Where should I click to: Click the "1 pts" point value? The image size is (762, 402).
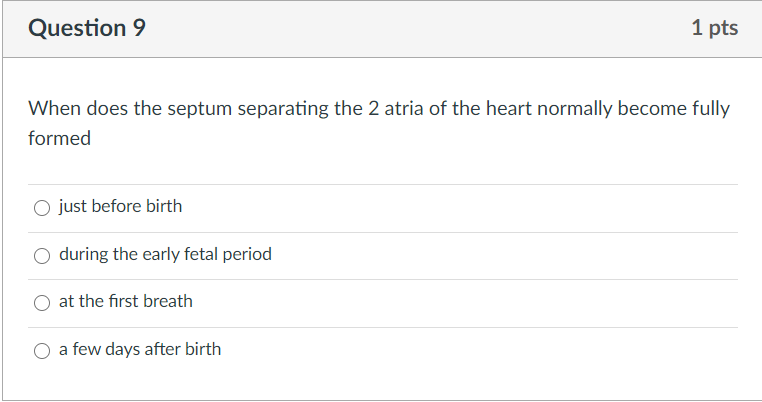coord(714,29)
